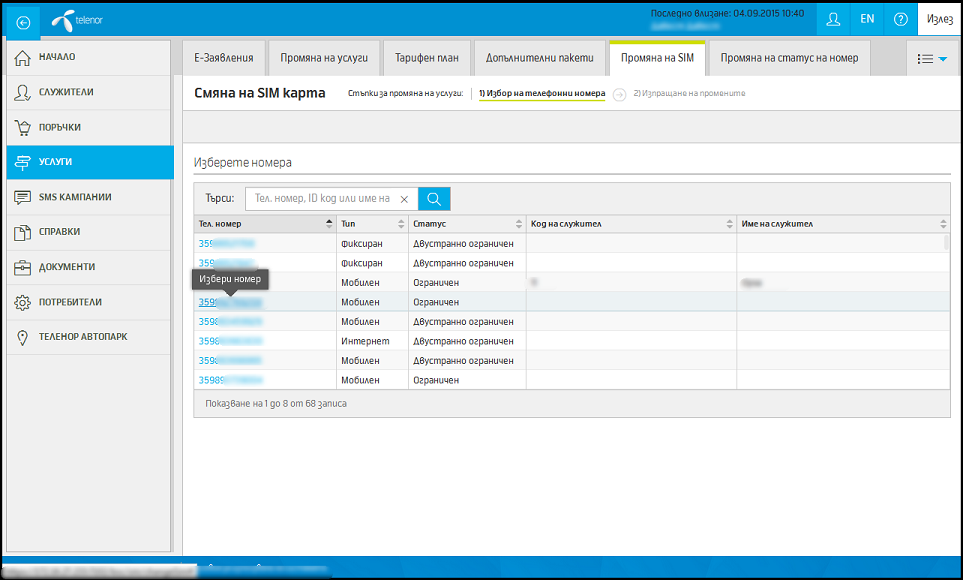Sort table by Име на служител column

[843, 224]
